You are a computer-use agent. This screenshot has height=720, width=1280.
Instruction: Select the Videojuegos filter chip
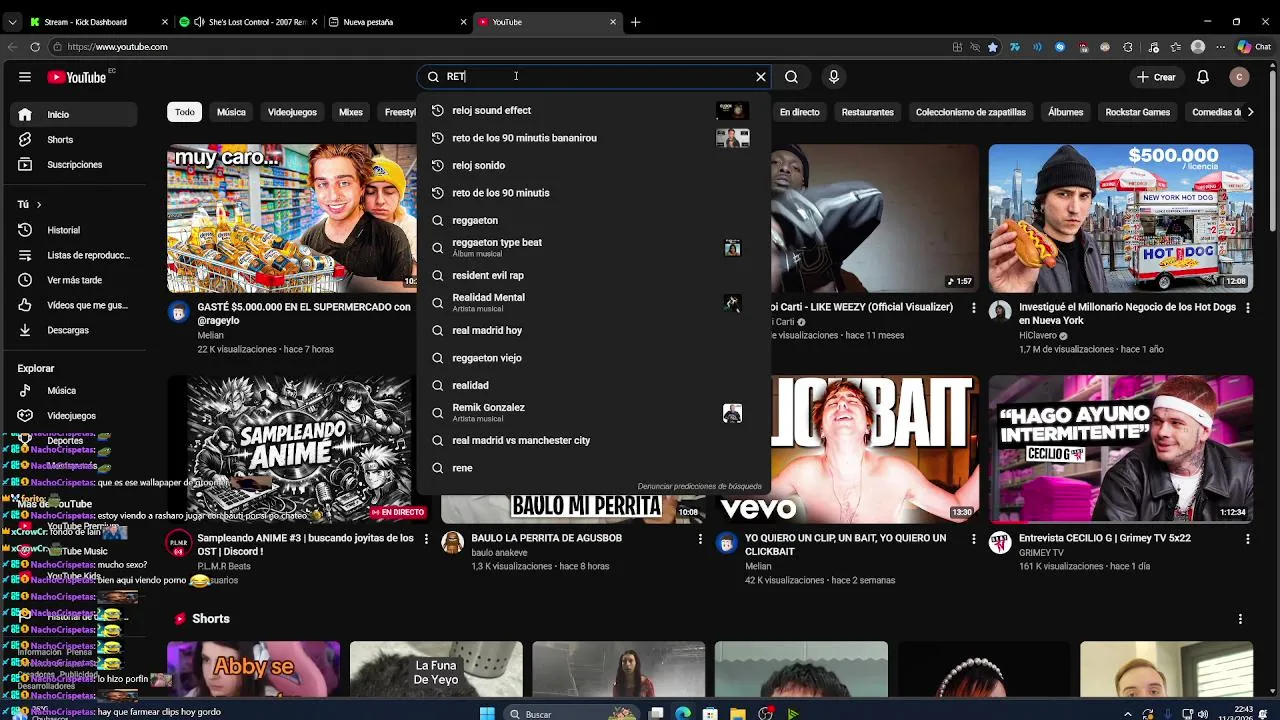[x=292, y=112]
